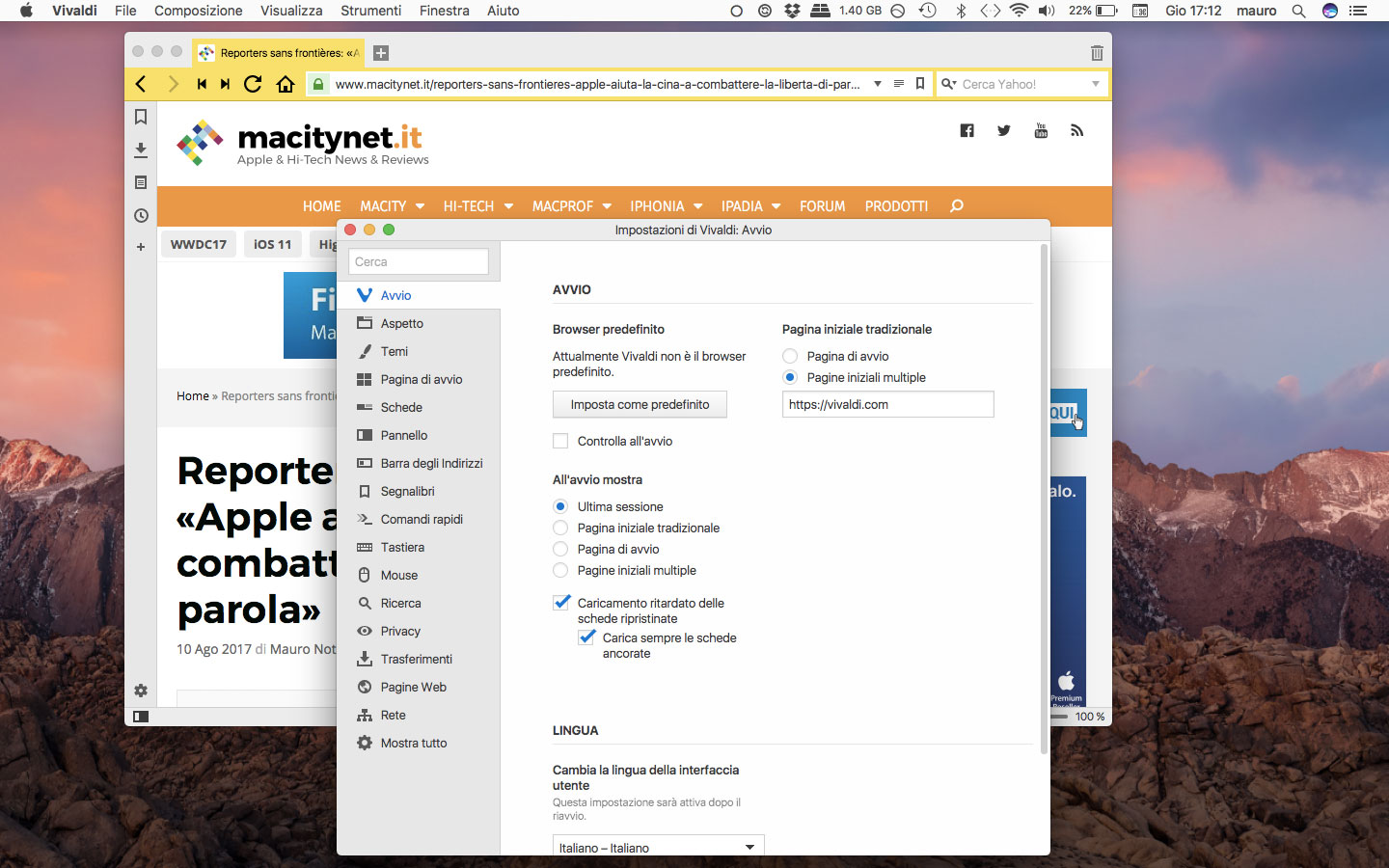Open the PRODOTTI link in site navigation

pyautogui.click(x=897, y=205)
